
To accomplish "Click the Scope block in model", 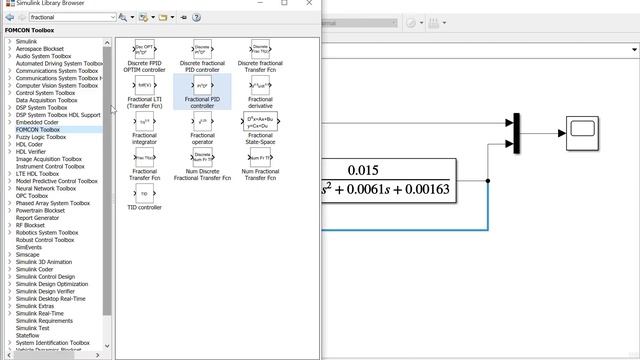I will coord(582,133).
